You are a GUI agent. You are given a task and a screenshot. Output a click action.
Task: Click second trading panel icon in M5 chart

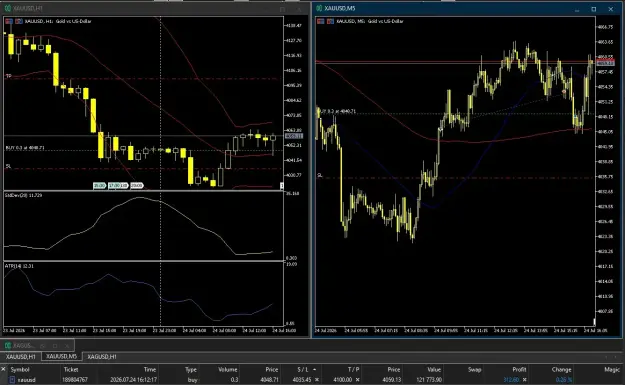tap(330, 21)
